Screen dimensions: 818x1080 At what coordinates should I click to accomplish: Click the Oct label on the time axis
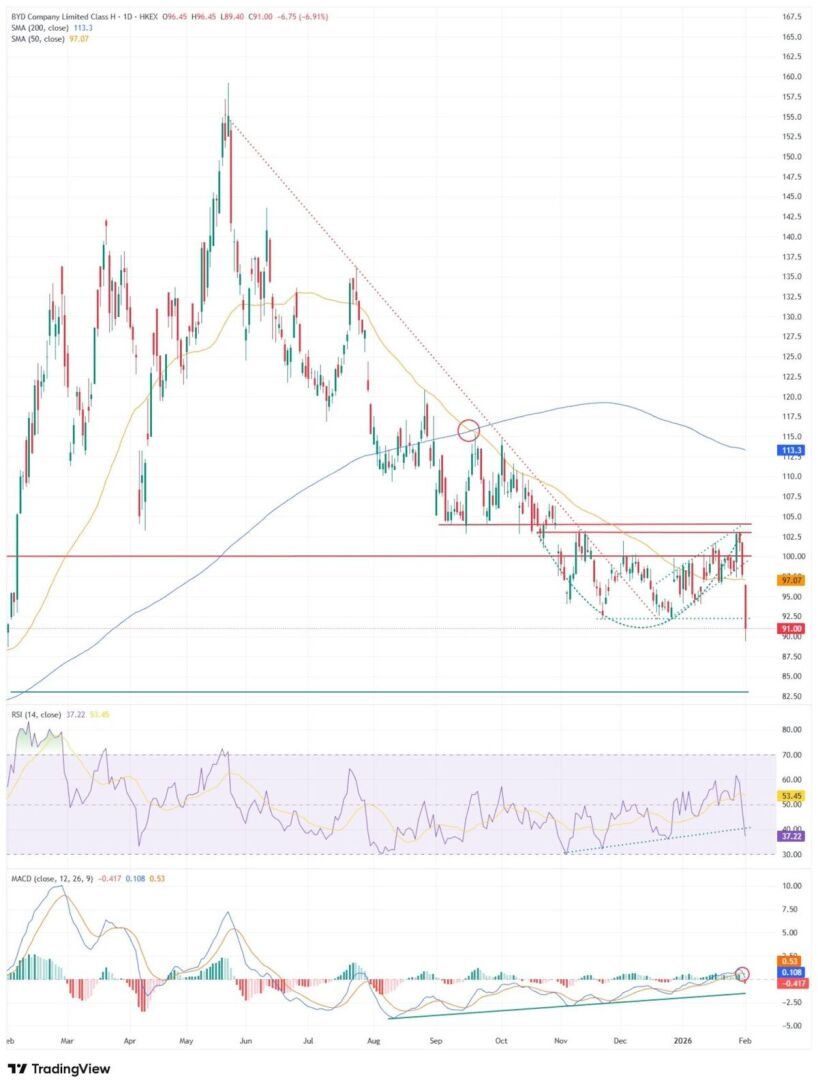tap(501, 1041)
